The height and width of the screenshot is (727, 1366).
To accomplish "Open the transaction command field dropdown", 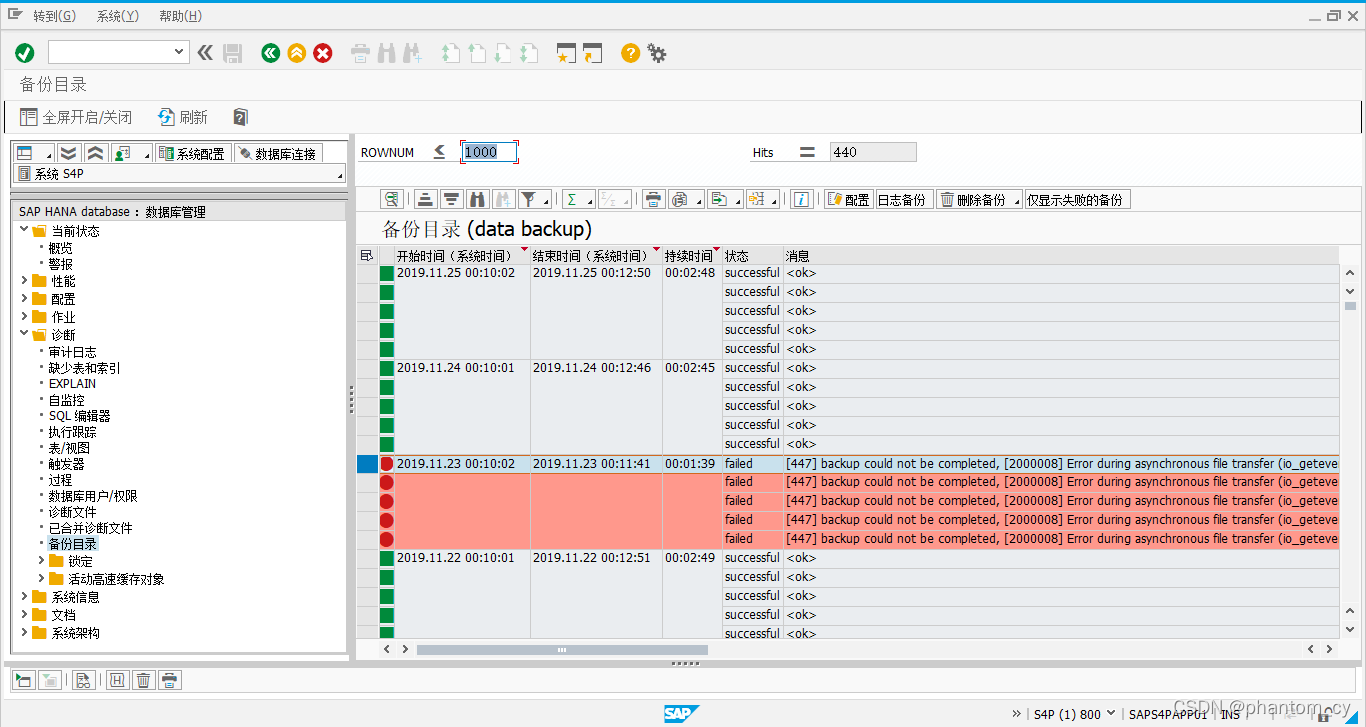I will pyautogui.click(x=180, y=52).
